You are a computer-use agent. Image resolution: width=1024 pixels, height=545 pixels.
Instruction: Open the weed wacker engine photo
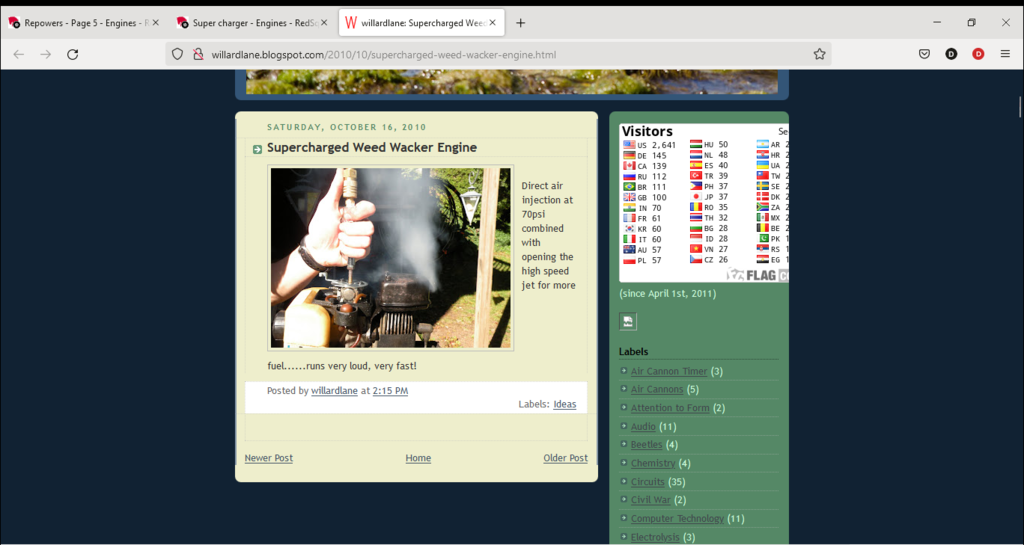[x=391, y=258]
